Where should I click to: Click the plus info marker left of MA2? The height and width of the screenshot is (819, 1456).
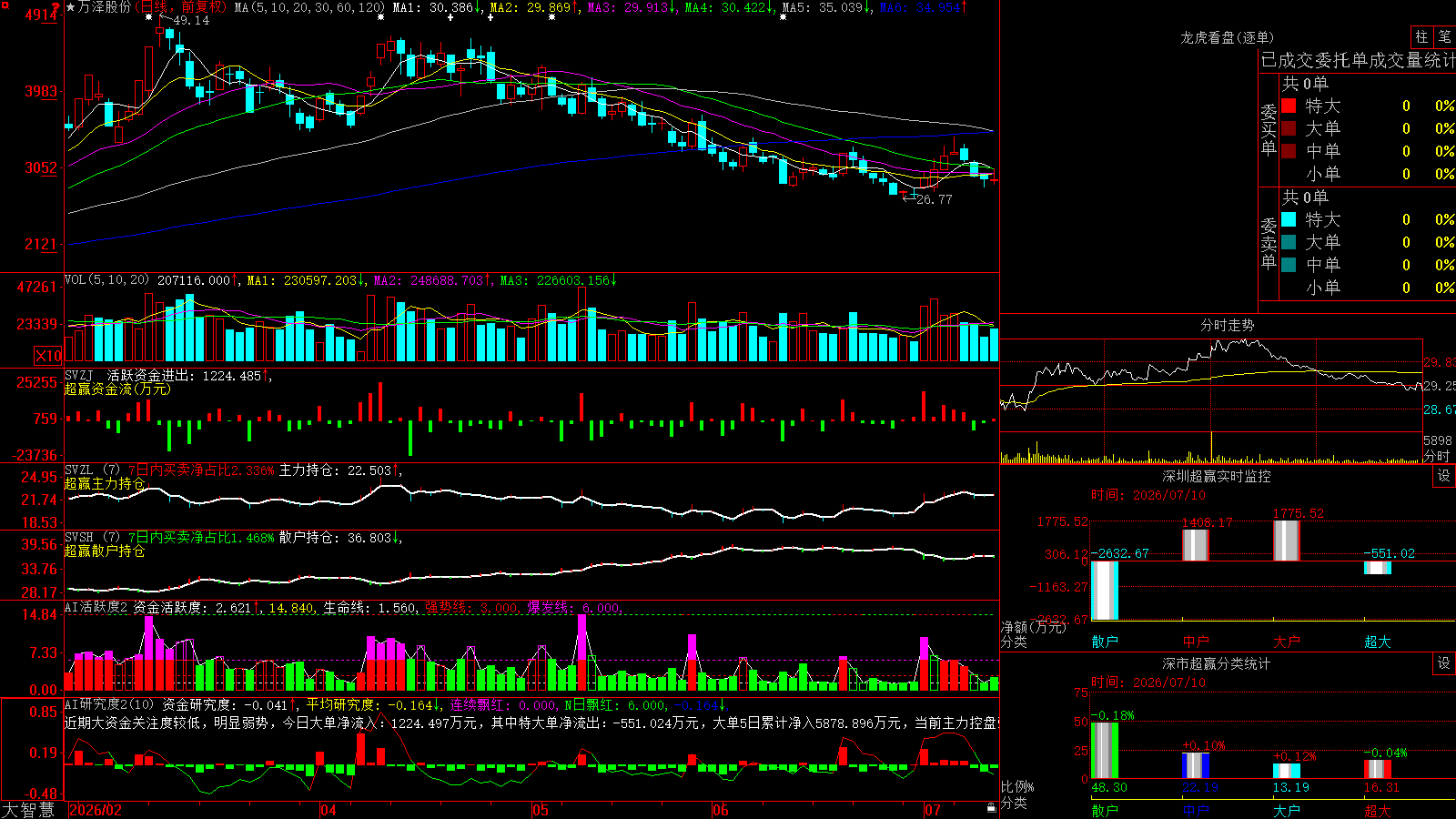[450, 17]
